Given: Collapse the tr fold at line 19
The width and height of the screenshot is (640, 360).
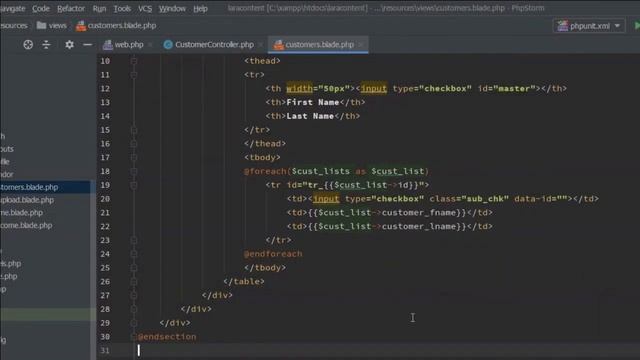Looking at the screenshot, I should click(x=133, y=185).
